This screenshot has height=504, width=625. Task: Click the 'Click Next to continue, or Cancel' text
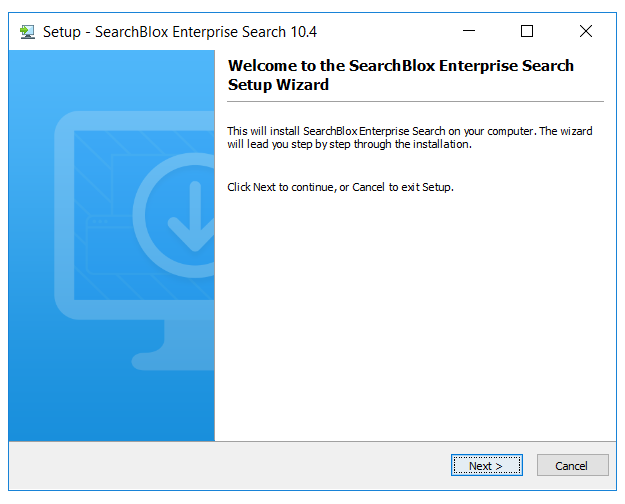(340, 187)
